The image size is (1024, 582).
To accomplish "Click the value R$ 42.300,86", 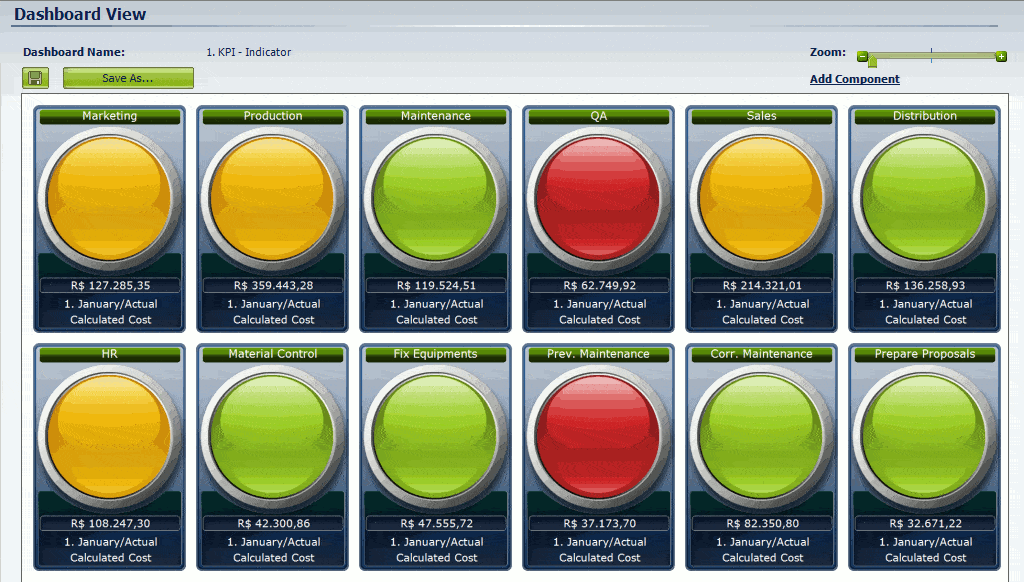I will point(274,523).
